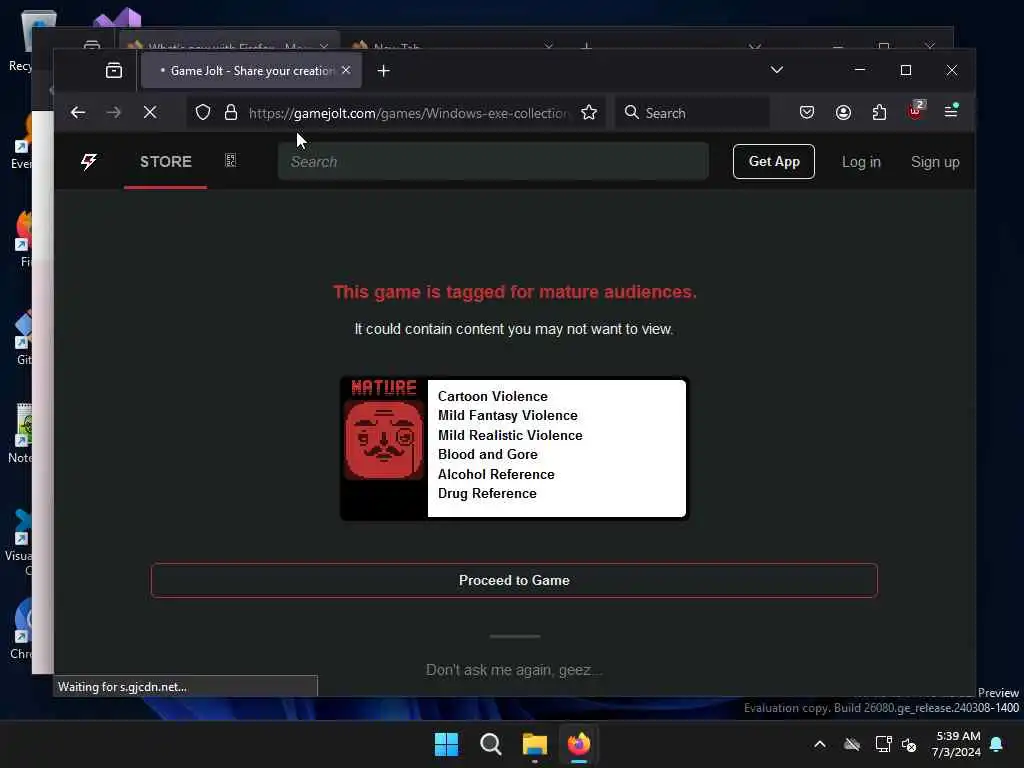Open the clock showing 5:39 AM
The image size is (1024, 768).
click(x=956, y=744)
